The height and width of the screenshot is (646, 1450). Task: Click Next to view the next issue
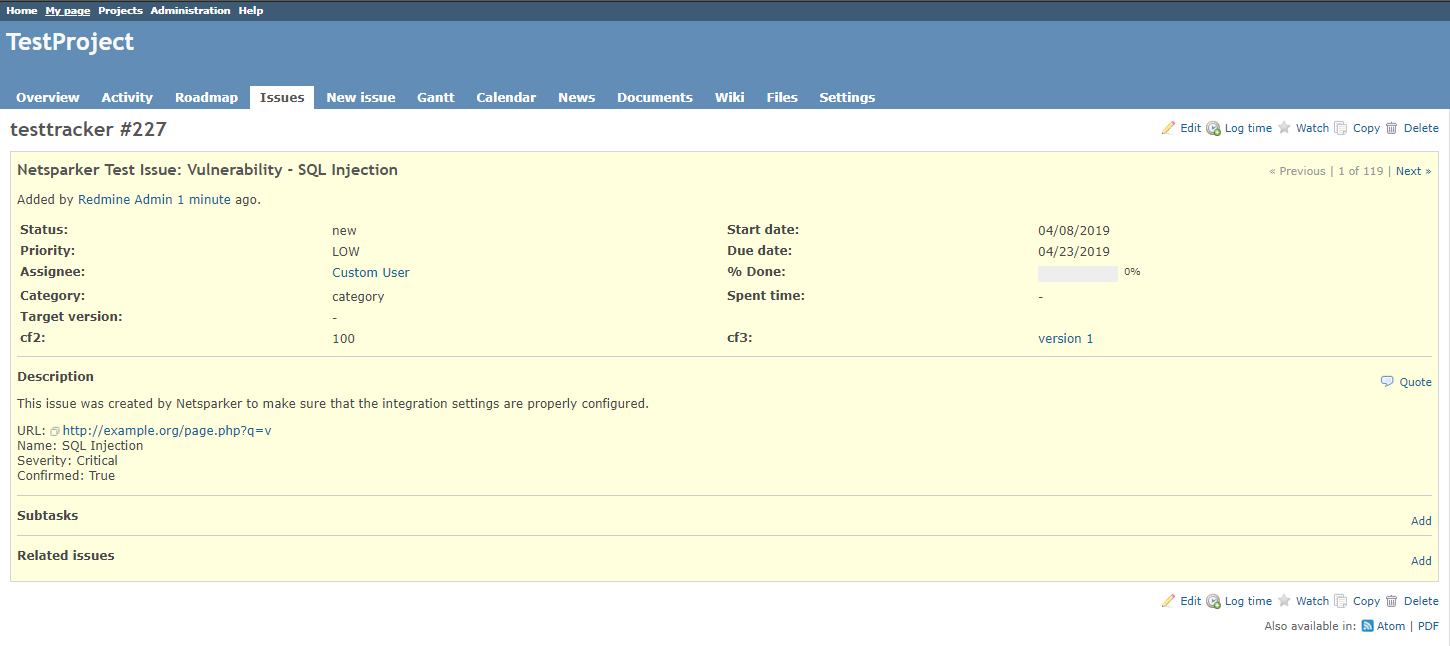pos(1409,170)
